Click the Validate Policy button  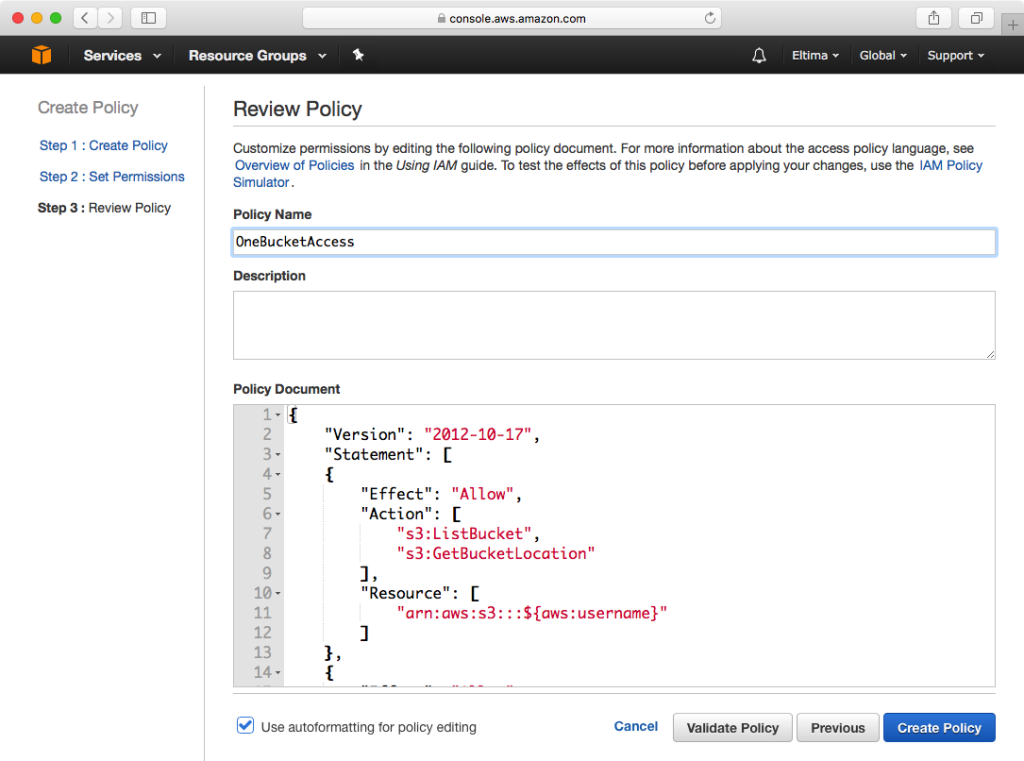click(x=732, y=727)
